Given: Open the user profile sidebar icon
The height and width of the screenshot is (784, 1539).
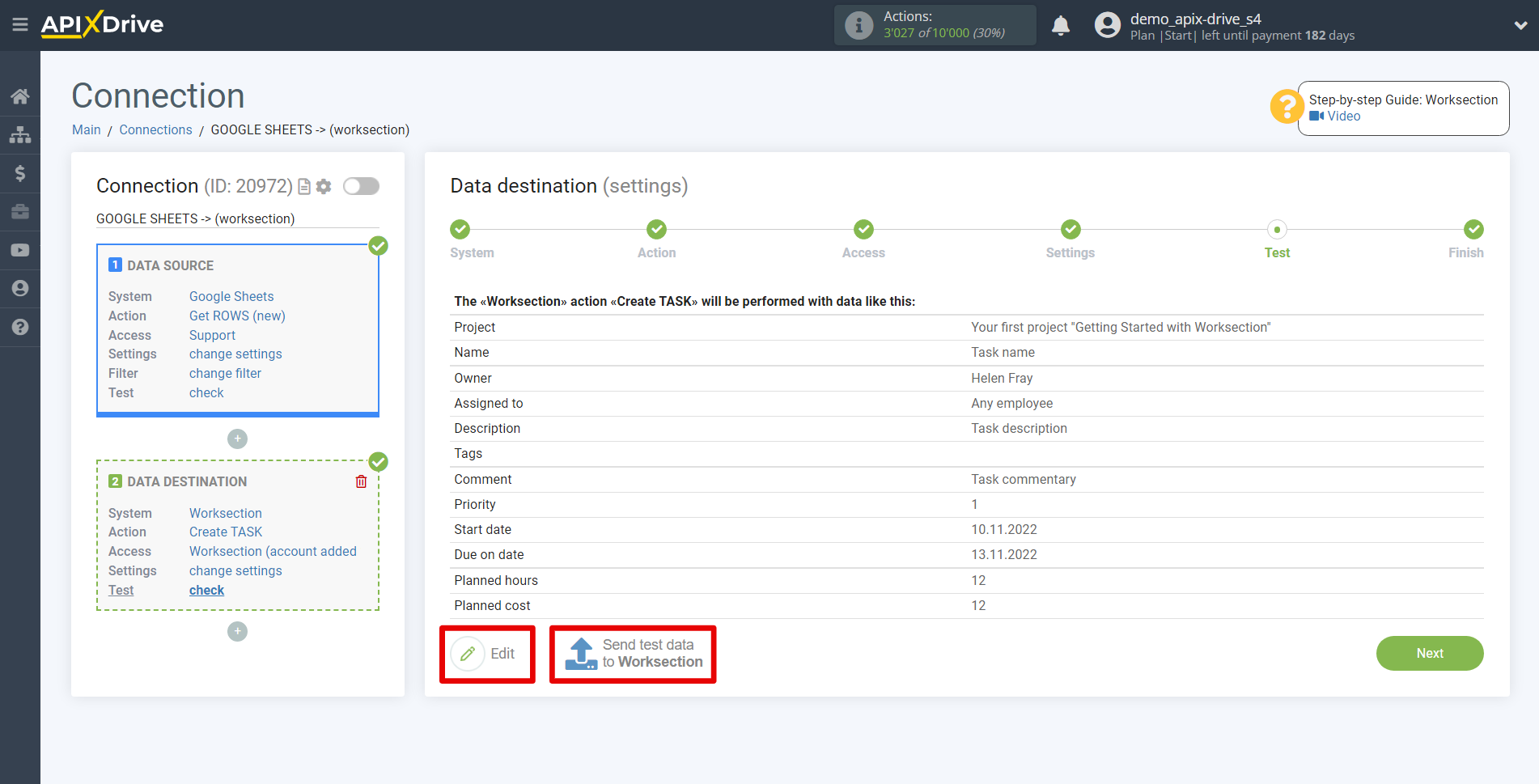Looking at the screenshot, I should tap(20, 289).
